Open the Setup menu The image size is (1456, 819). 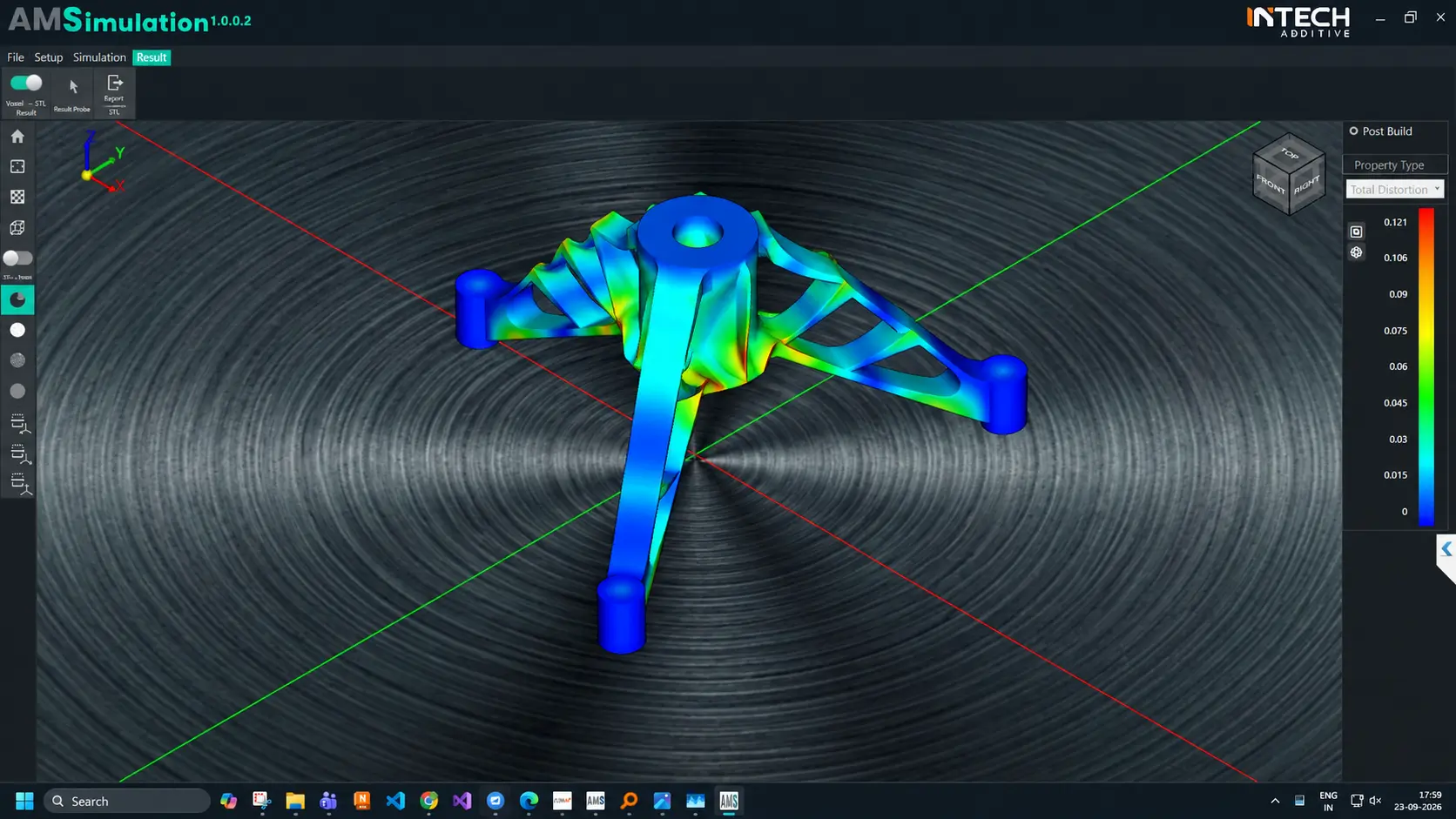tap(49, 57)
